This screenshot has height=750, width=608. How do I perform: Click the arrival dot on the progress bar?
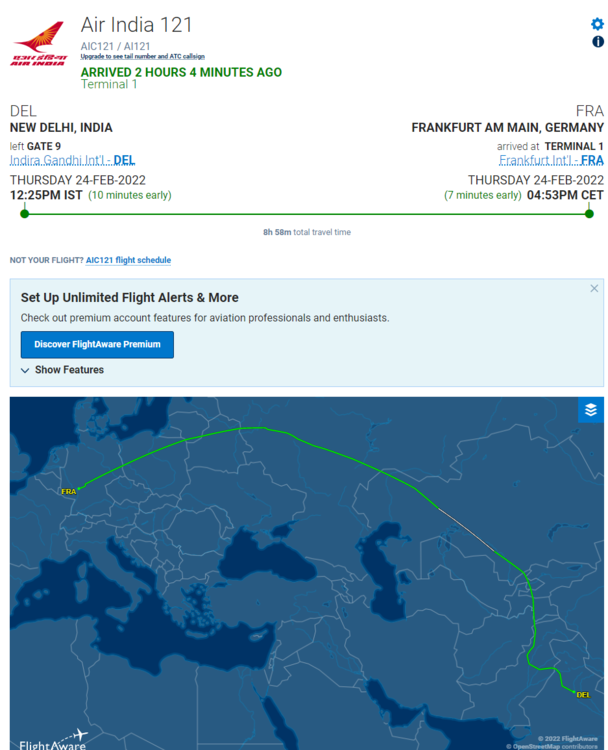[x=589, y=213]
